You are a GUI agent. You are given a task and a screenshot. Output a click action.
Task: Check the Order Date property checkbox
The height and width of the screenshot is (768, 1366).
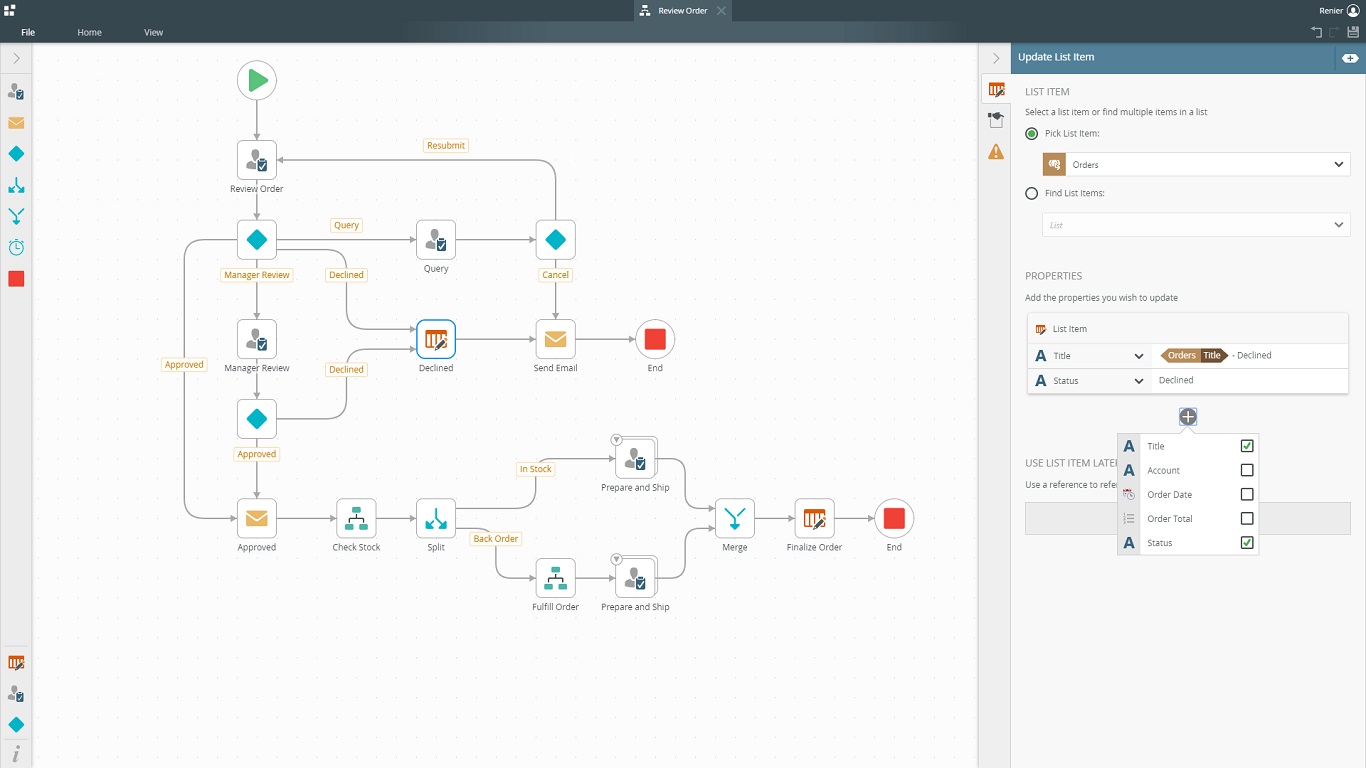(1247, 494)
